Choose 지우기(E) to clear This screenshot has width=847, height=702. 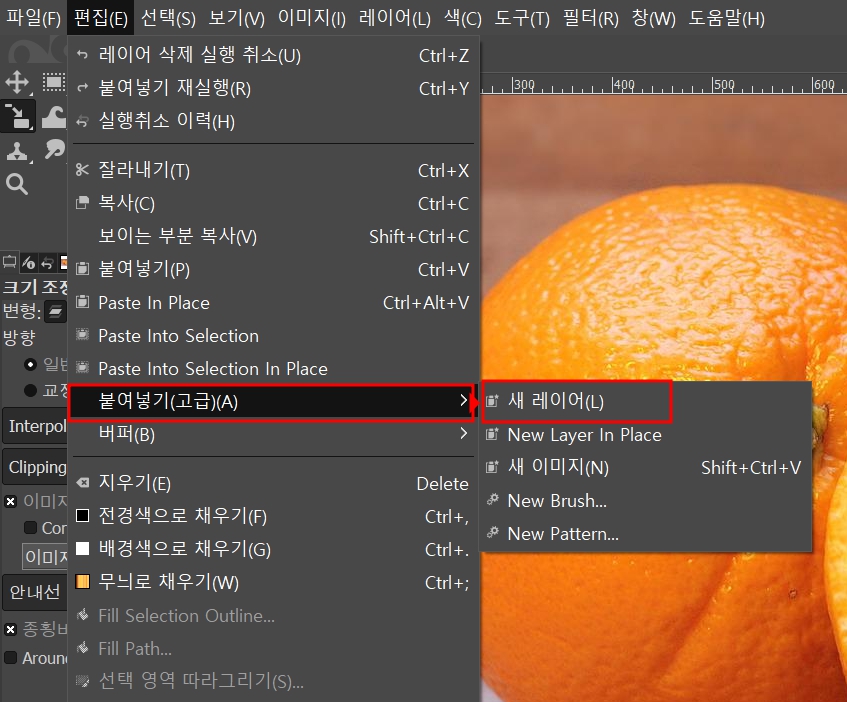(x=273, y=483)
